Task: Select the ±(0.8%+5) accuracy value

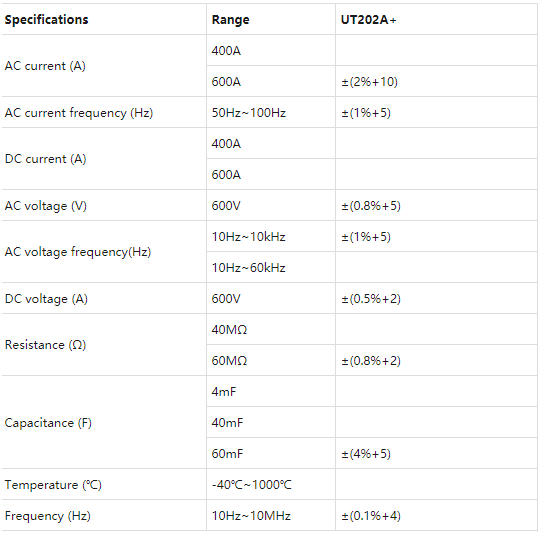Action: [x=371, y=206]
